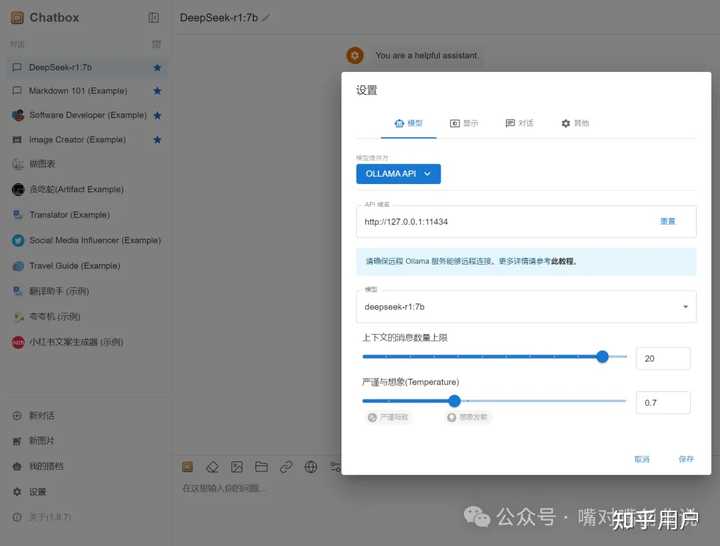Click the attach file folder icon

click(x=261, y=467)
